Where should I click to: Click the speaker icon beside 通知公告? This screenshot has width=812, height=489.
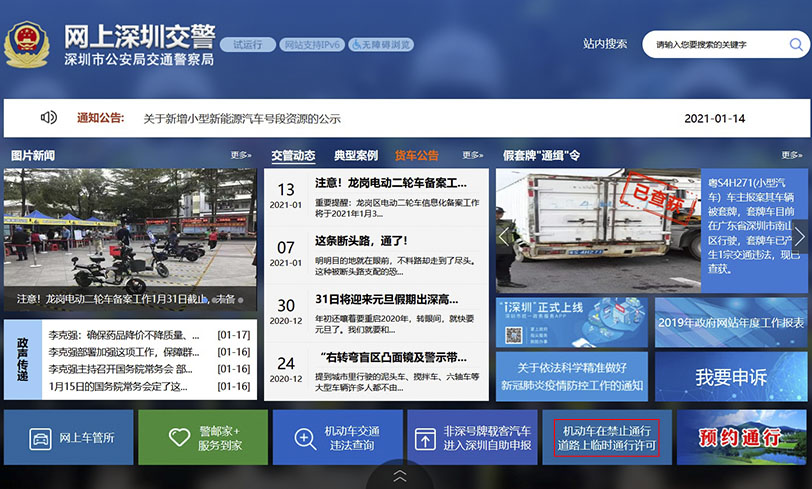tap(48, 118)
